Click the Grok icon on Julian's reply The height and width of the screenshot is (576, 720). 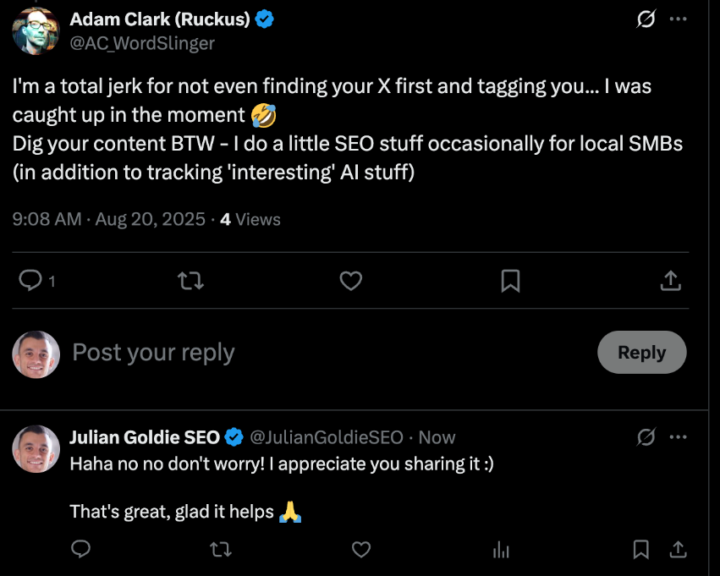[646, 437]
